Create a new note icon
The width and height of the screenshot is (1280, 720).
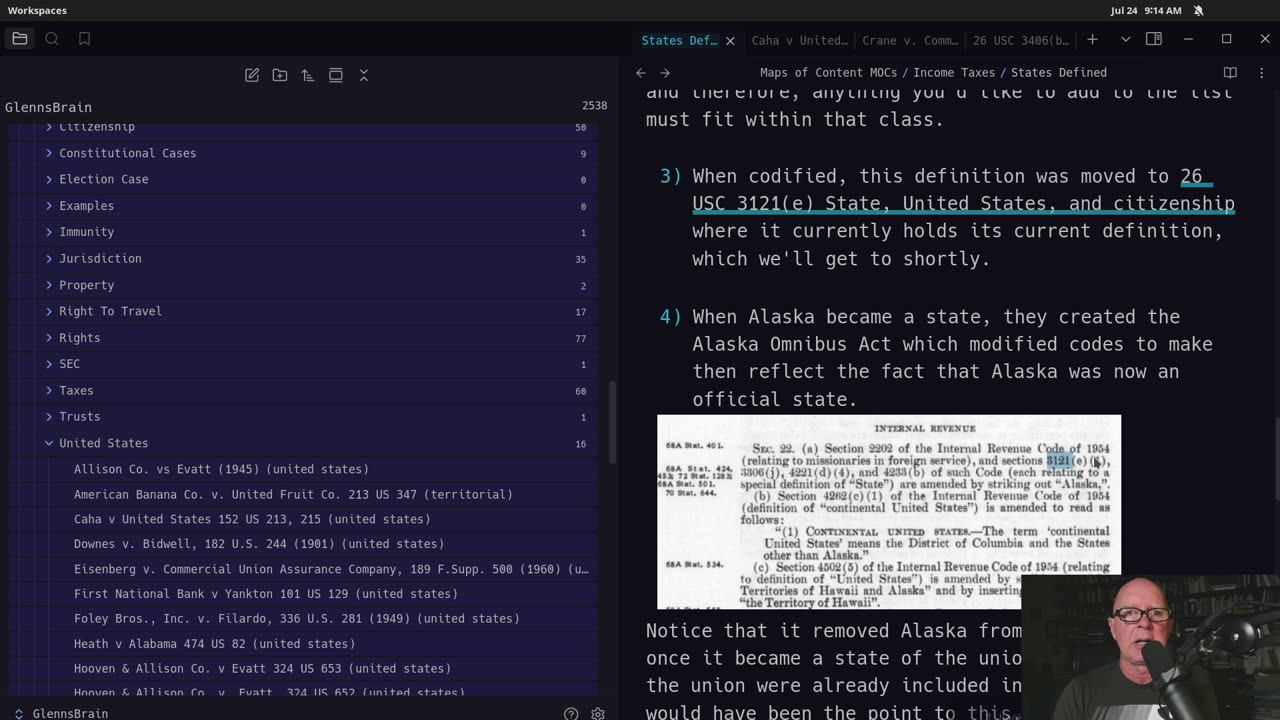[252, 75]
